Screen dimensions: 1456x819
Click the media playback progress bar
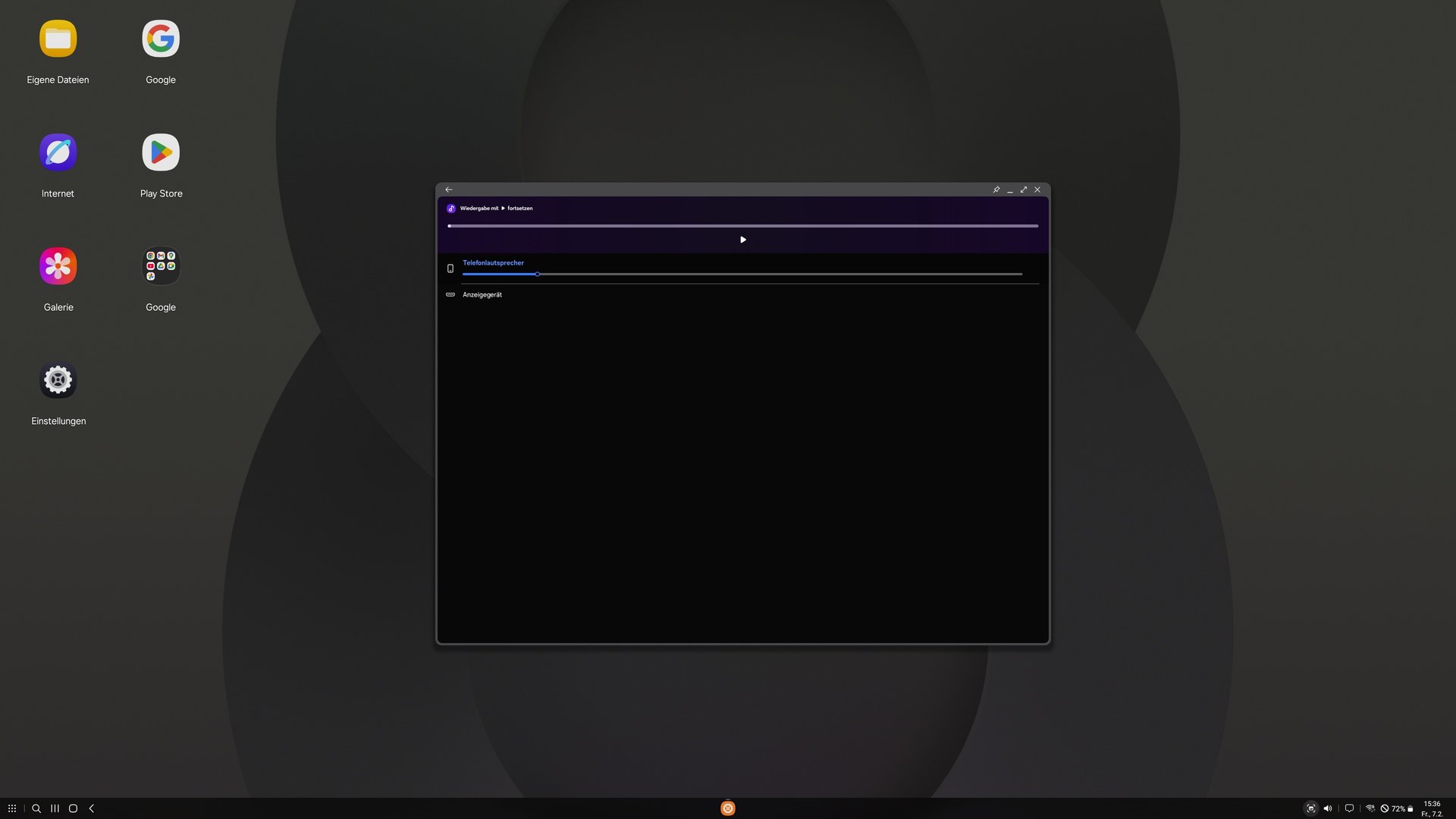[742, 226]
